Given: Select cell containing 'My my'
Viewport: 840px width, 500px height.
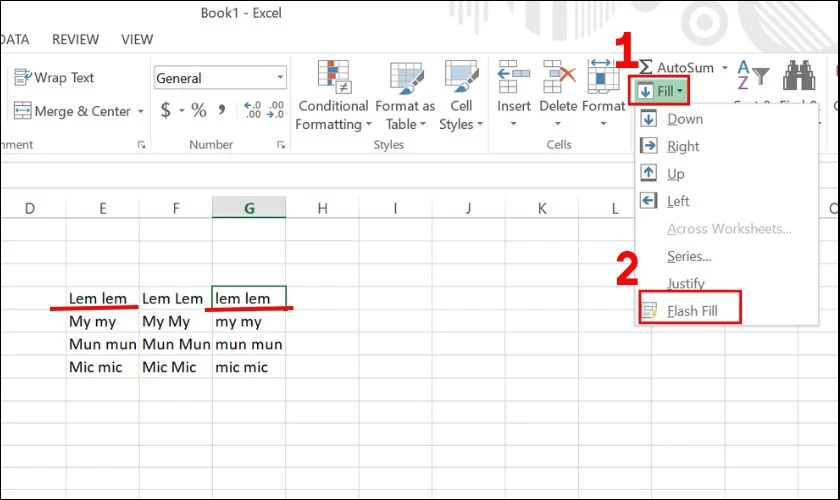Looking at the screenshot, I should click(x=103, y=322).
